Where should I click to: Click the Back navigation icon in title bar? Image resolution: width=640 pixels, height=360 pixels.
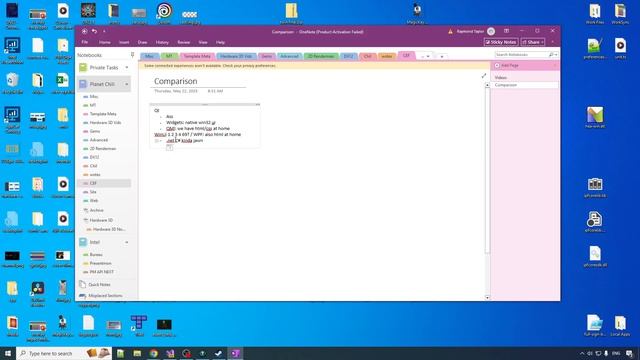coord(84,31)
